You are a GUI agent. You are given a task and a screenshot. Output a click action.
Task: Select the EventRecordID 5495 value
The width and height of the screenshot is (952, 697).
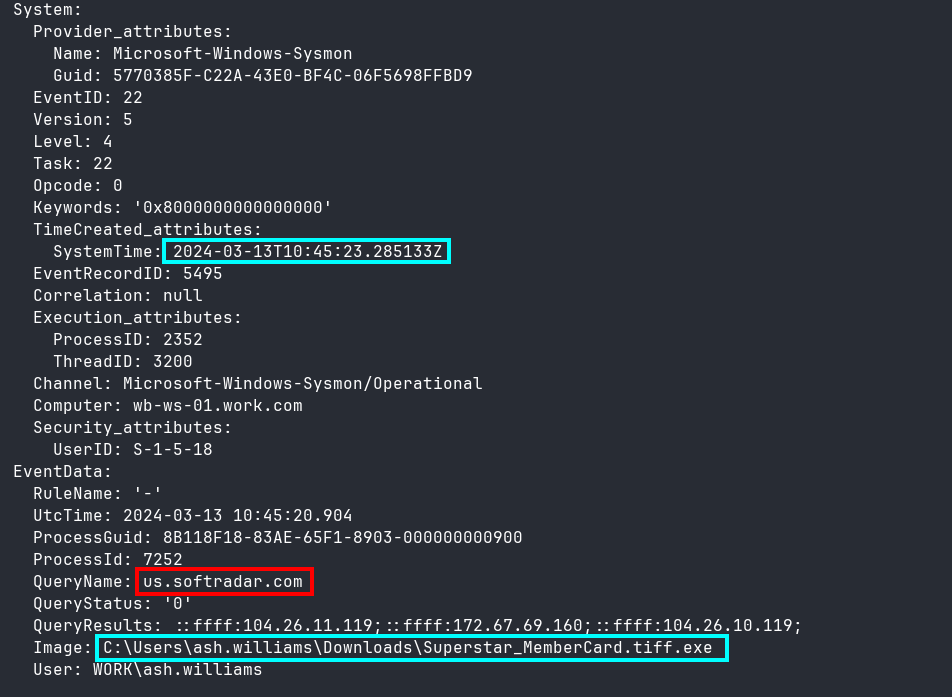pyautogui.click(x=203, y=274)
